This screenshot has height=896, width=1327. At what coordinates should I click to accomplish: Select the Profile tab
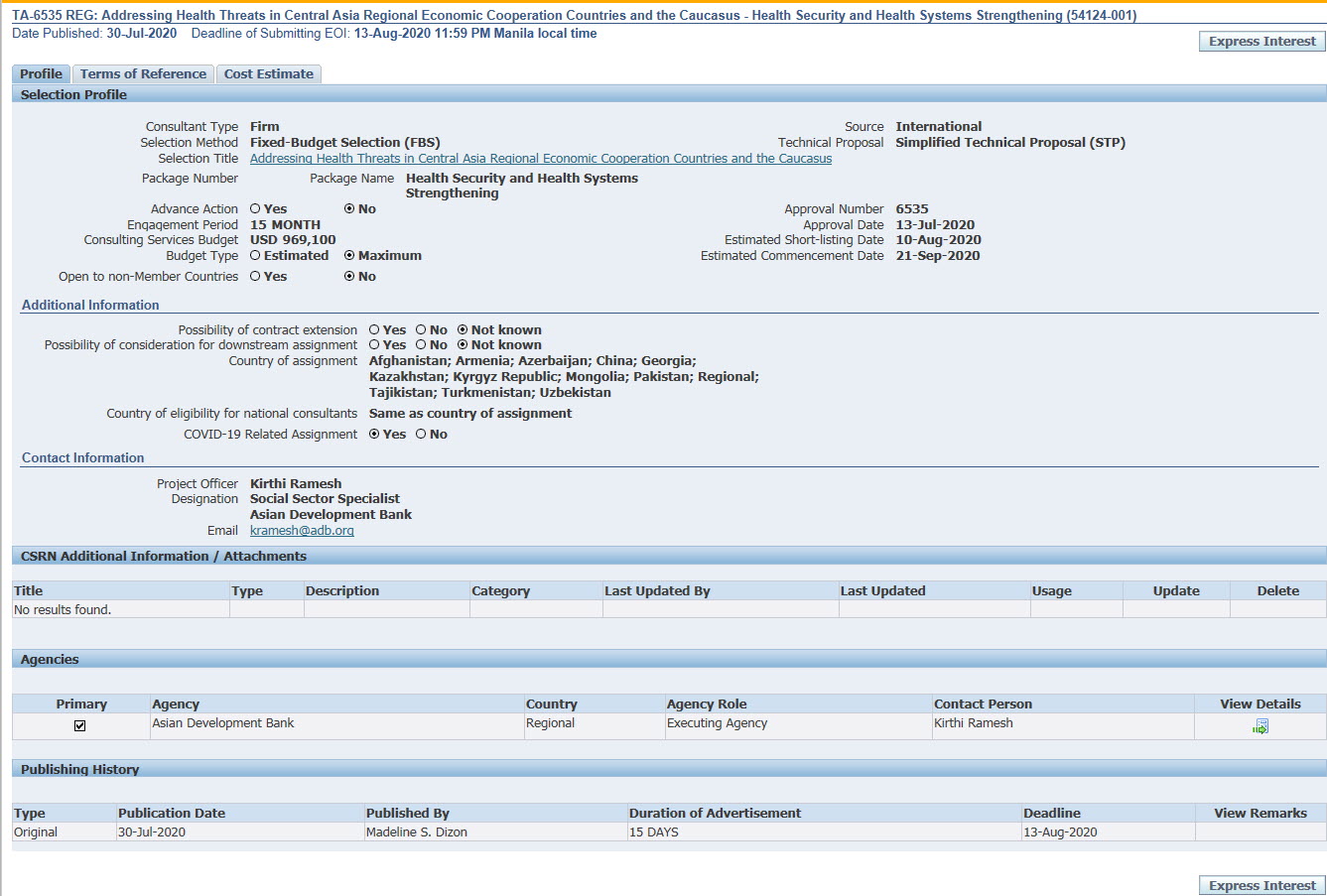pos(41,74)
